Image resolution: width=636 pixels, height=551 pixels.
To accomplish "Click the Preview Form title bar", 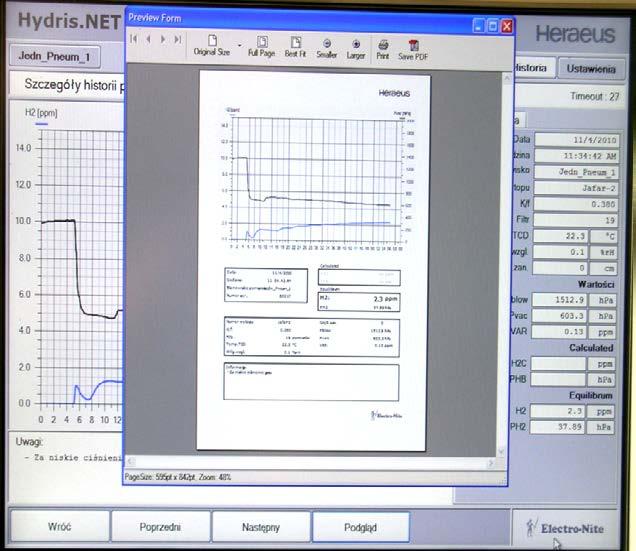I will [x=298, y=19].
